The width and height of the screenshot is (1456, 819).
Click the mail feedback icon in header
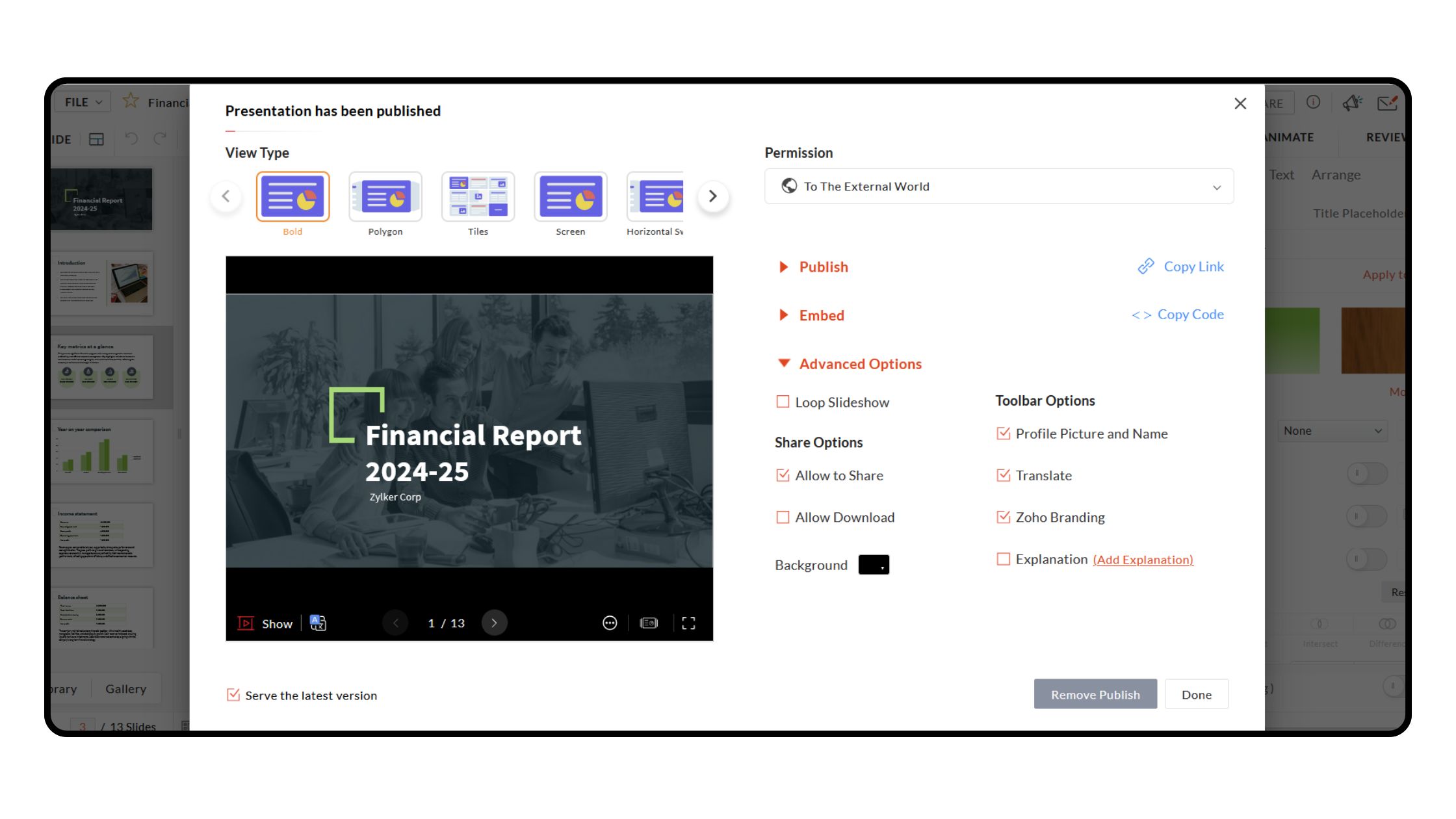[1387, 103]
